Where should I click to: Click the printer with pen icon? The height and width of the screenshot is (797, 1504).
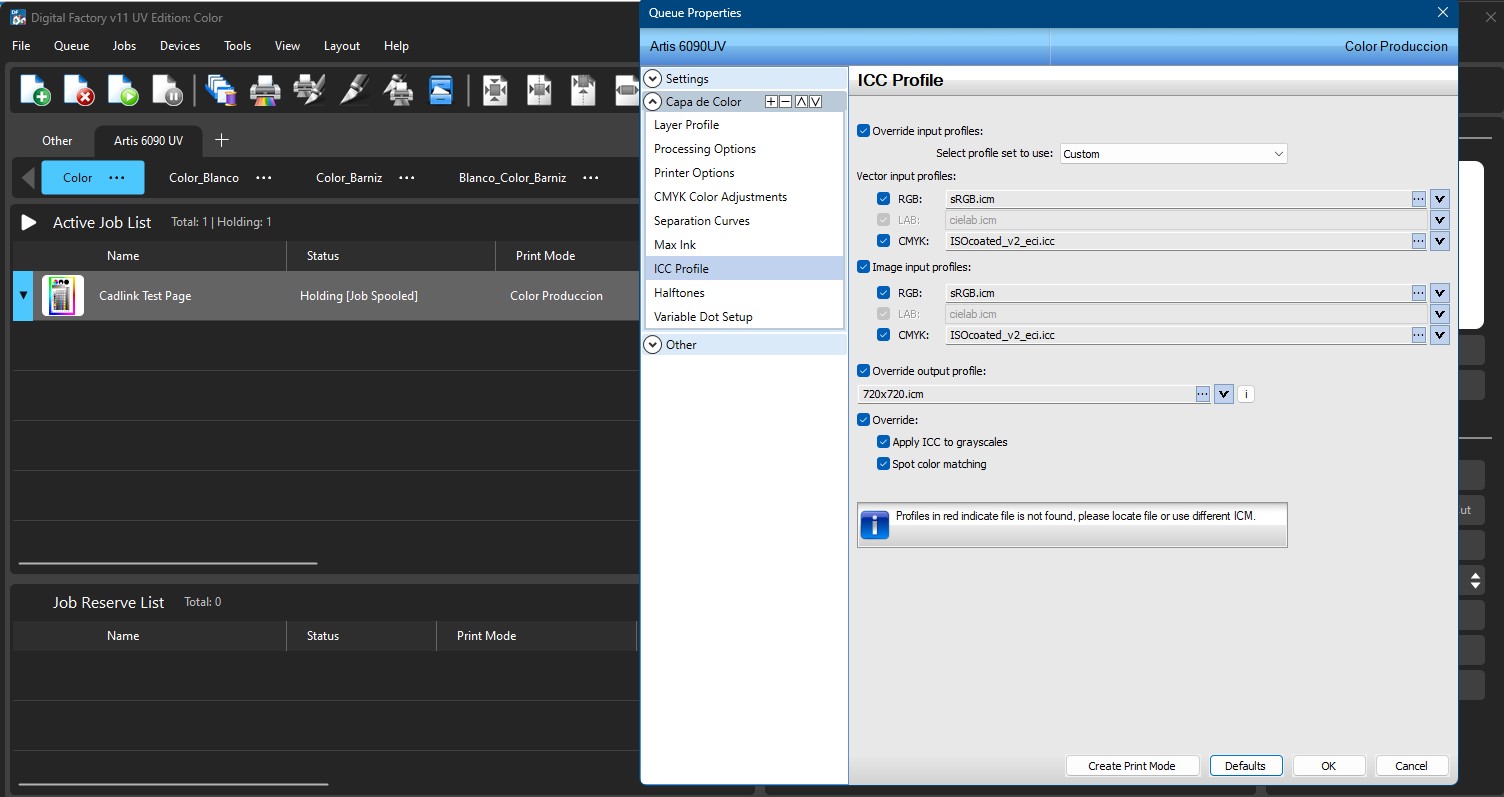click(x=309, y=90)
